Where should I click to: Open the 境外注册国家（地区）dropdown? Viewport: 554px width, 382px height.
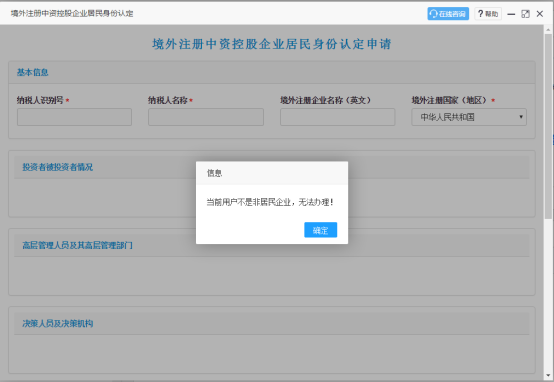[x=469, y=117]
